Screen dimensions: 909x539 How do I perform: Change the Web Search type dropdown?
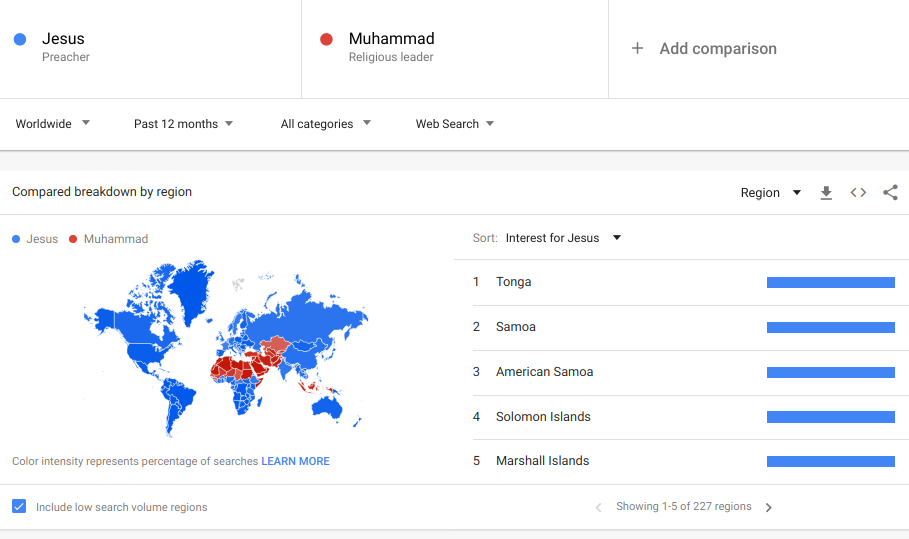click(455, 123)
